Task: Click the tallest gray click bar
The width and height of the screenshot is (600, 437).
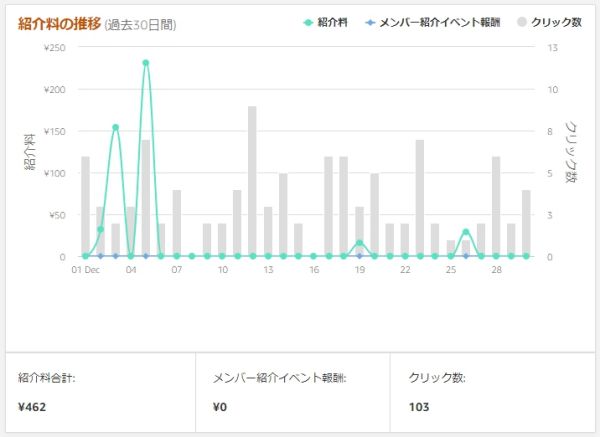Action: click(252, 181)
